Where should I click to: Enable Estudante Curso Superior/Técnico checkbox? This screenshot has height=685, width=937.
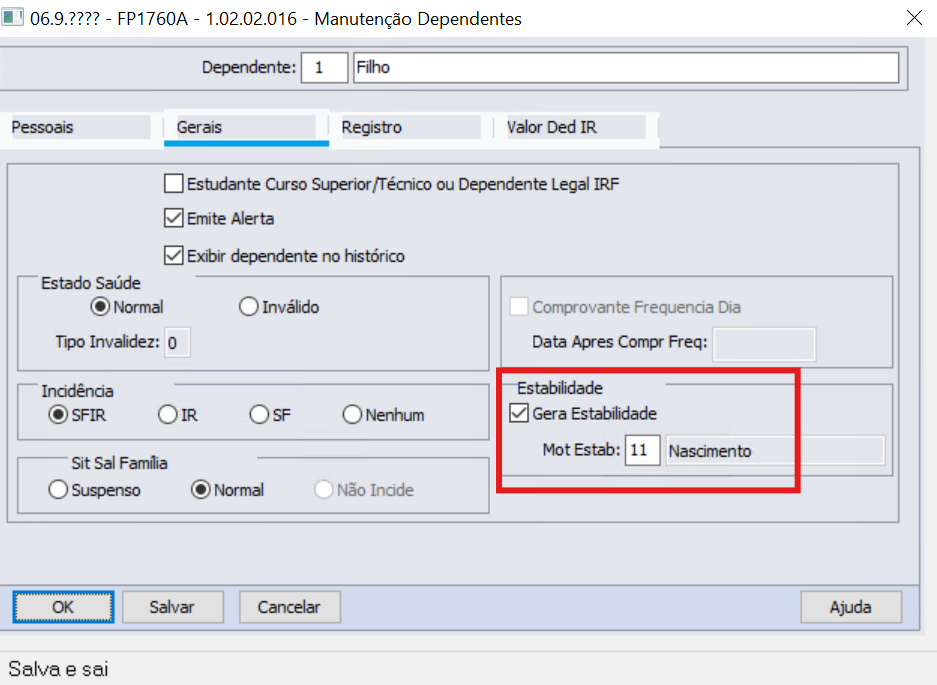174,184
